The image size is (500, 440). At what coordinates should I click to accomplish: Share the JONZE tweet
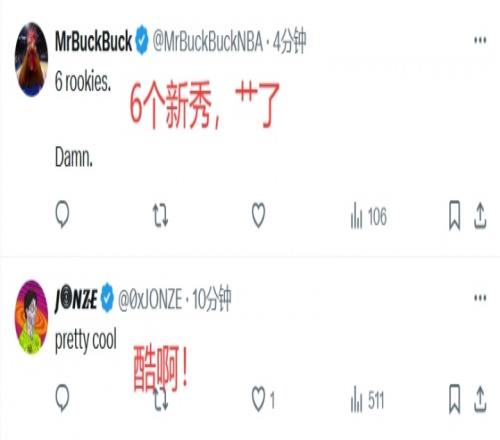point(480,399)
